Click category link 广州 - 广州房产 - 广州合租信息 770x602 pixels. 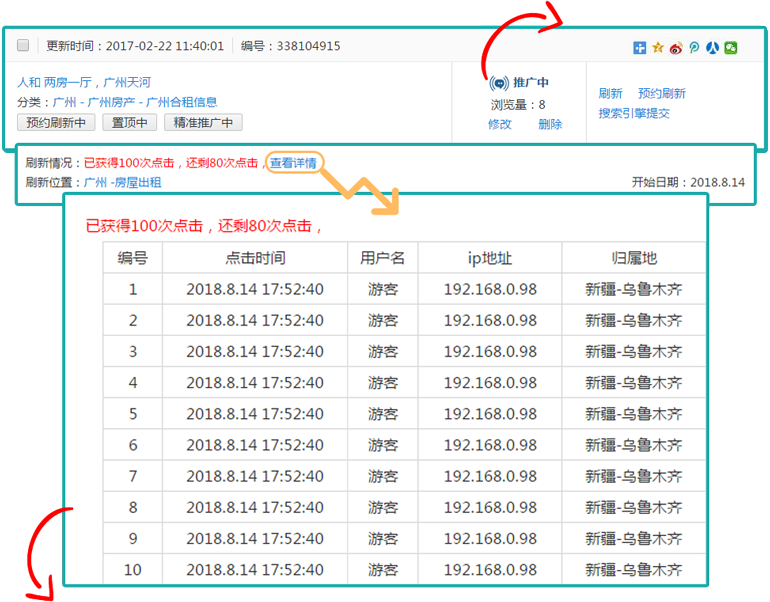(134, 102)
